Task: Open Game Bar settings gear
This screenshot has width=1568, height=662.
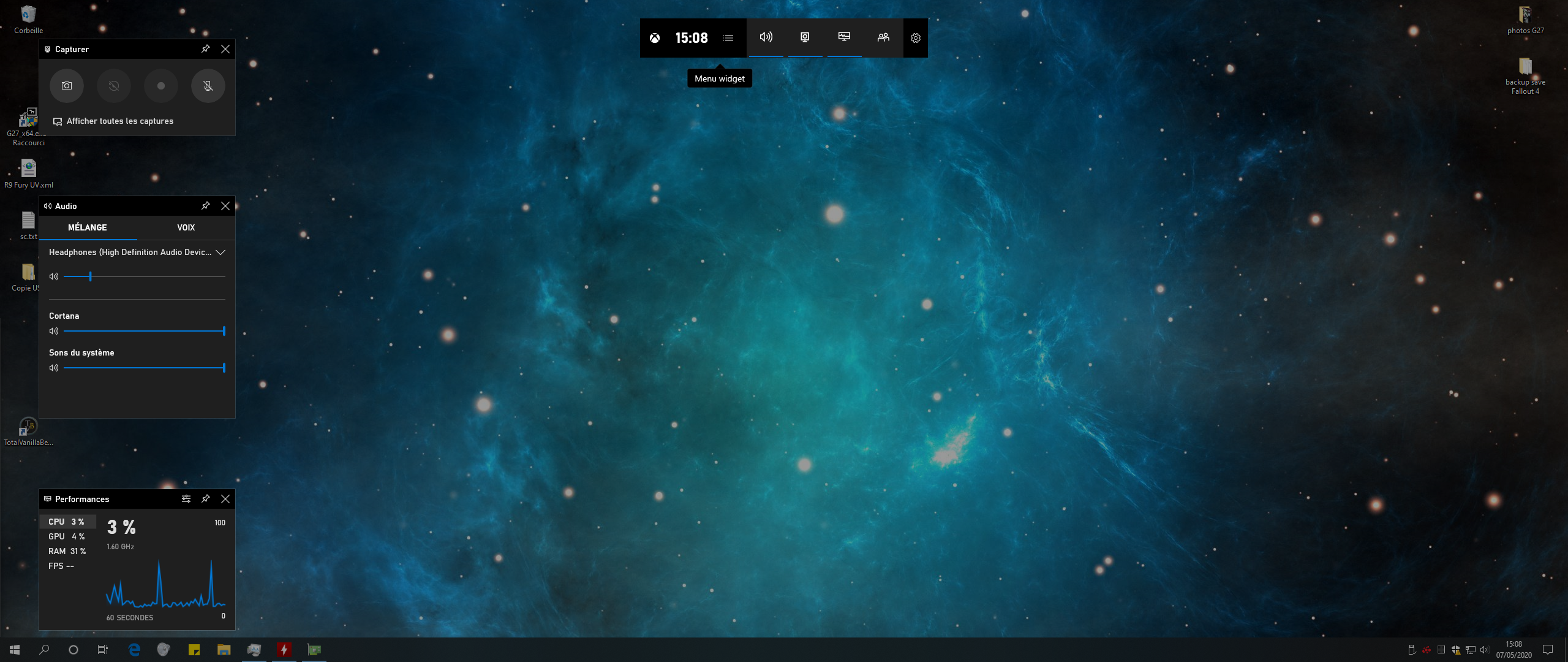Action: pos(916,38)
